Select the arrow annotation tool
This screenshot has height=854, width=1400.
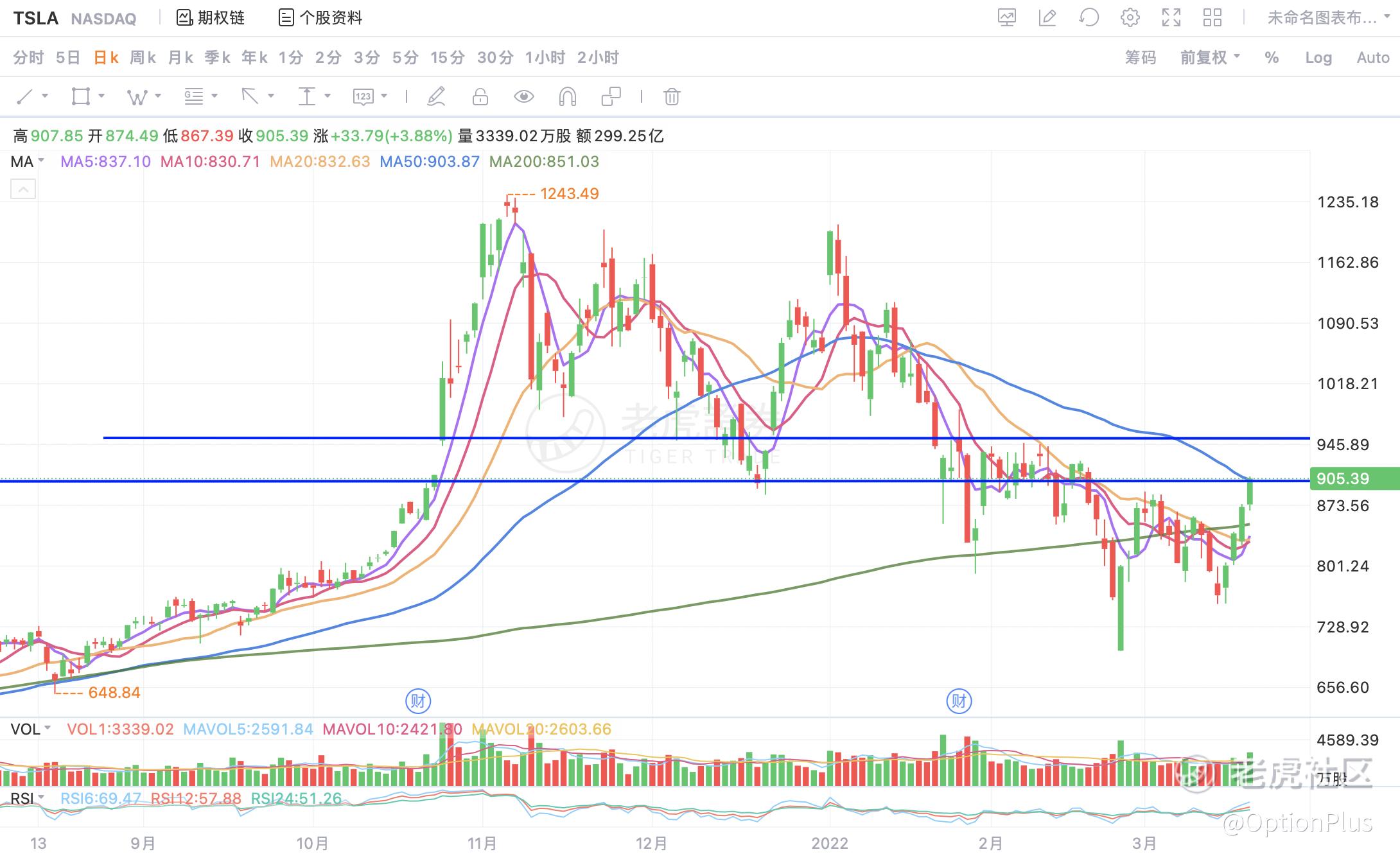tap(250, 97)
